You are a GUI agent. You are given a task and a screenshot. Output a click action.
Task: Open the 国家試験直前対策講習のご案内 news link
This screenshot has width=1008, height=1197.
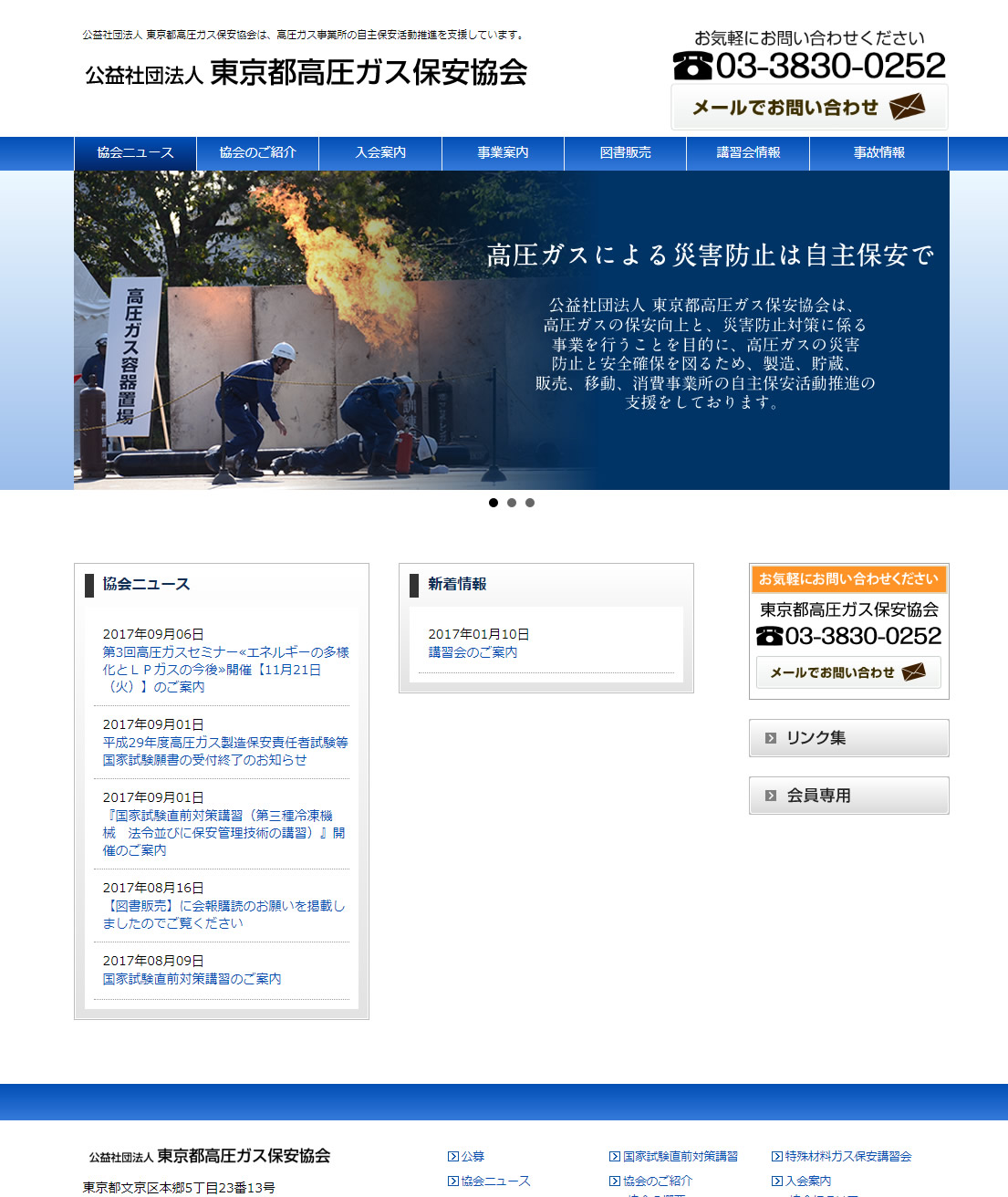coord(192,979)
